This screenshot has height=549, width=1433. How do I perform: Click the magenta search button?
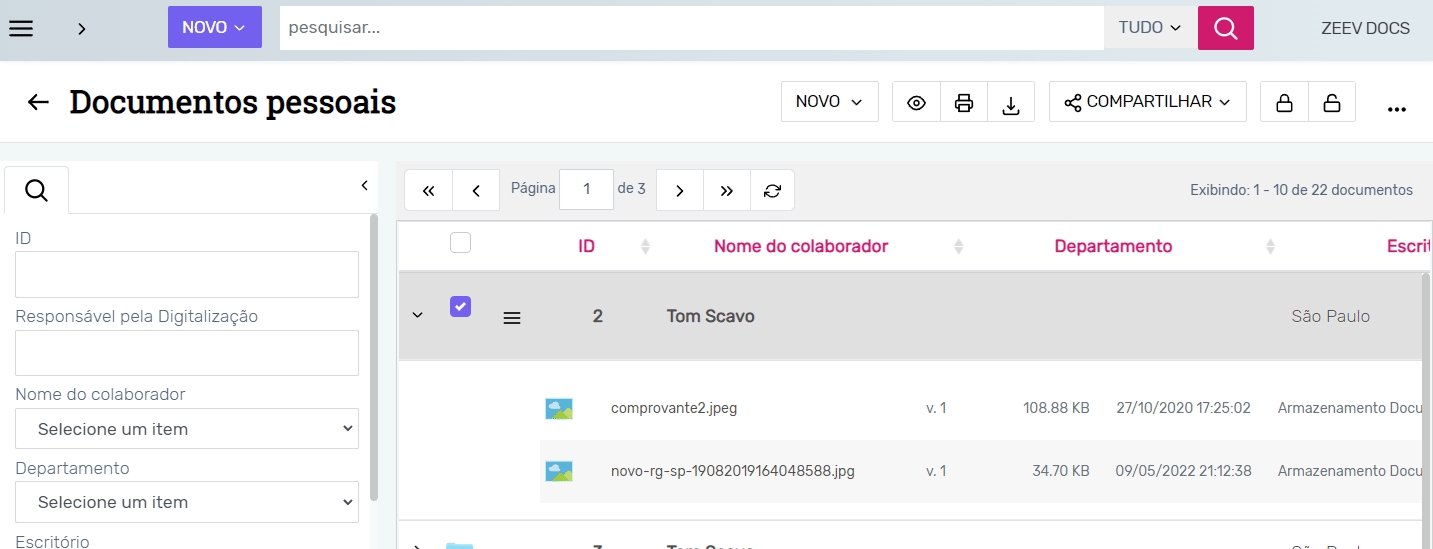pyautogui.click(x=1225, y=28)
